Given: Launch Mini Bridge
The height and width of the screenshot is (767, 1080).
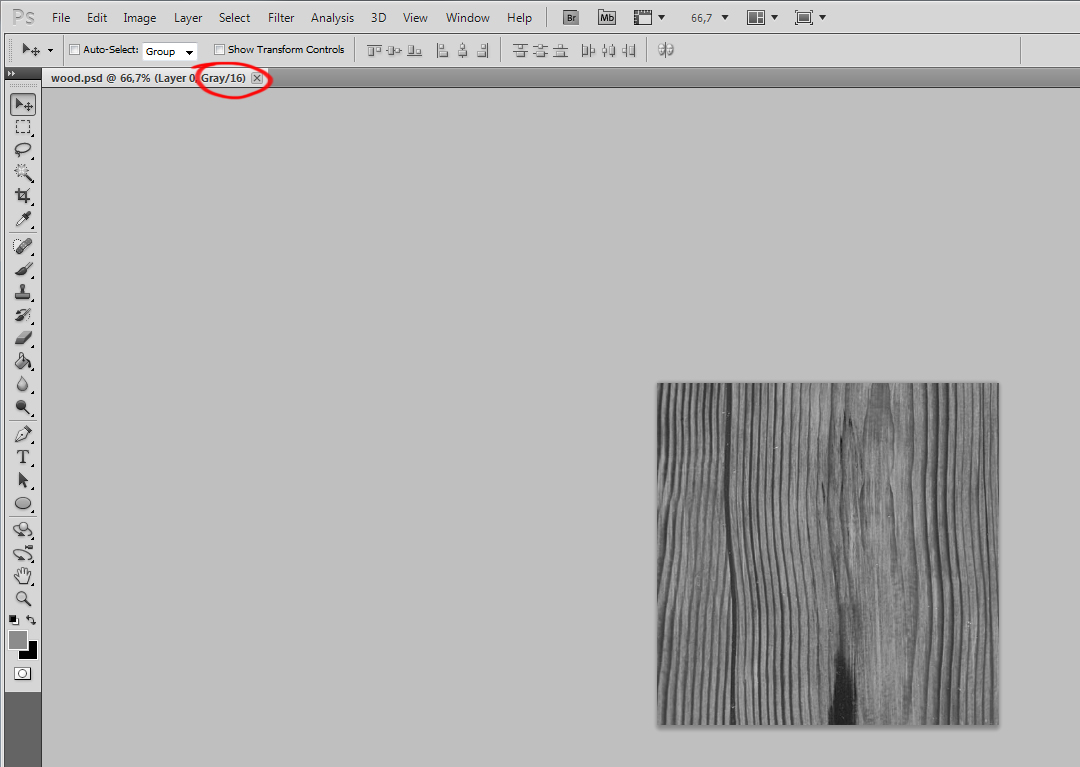Looking at the screenshot, I should (x=607, y=18).
